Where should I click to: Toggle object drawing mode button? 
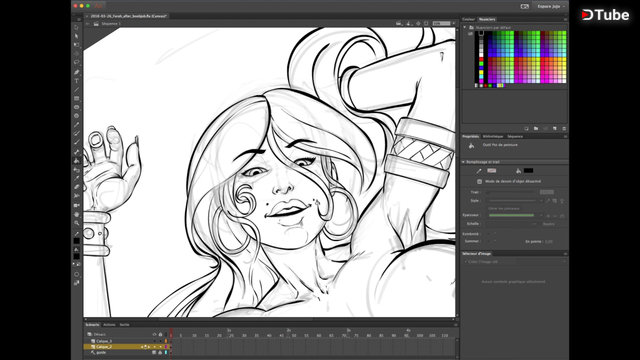tap(480, 182)
